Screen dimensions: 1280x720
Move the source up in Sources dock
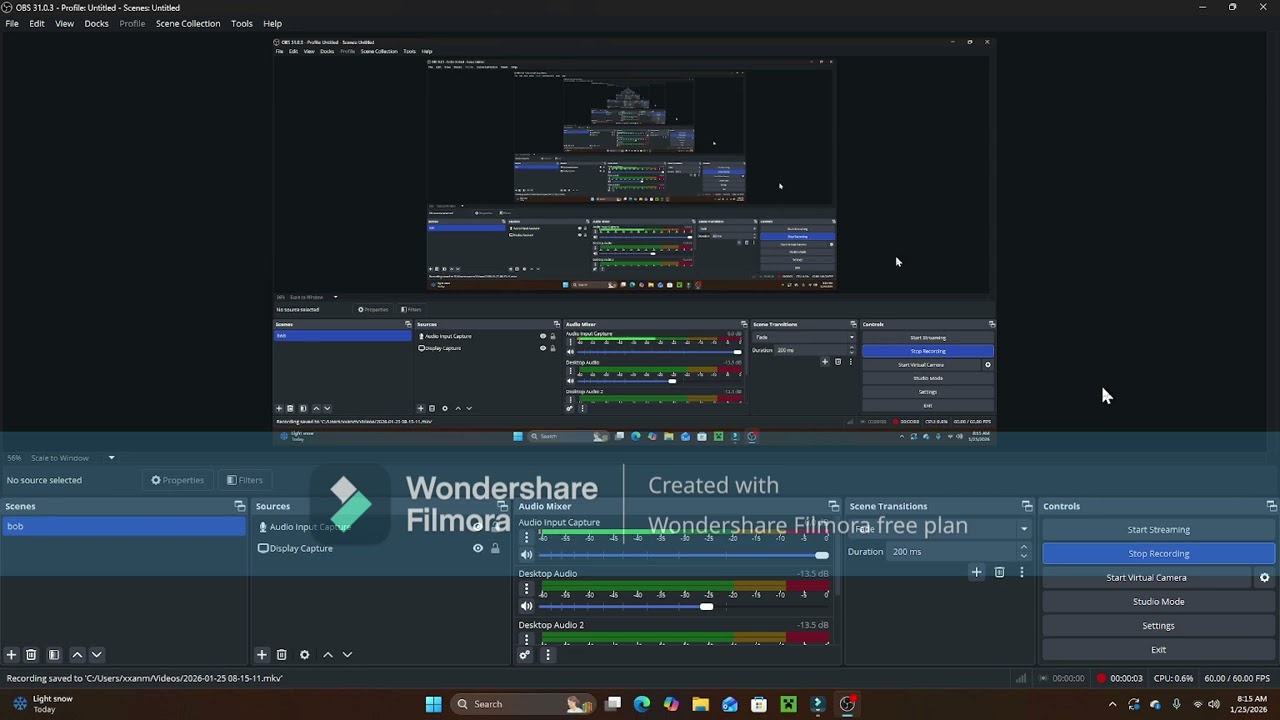coord(327,655)
